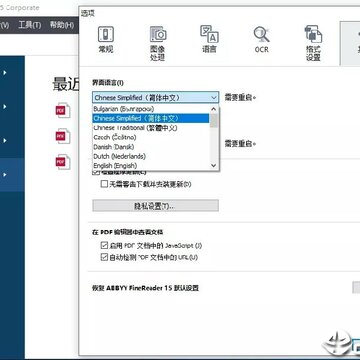The width and height of the screenshot is (360, 360).
Task: Switch to the 语言 languages tab
Action: coord(209,40)
